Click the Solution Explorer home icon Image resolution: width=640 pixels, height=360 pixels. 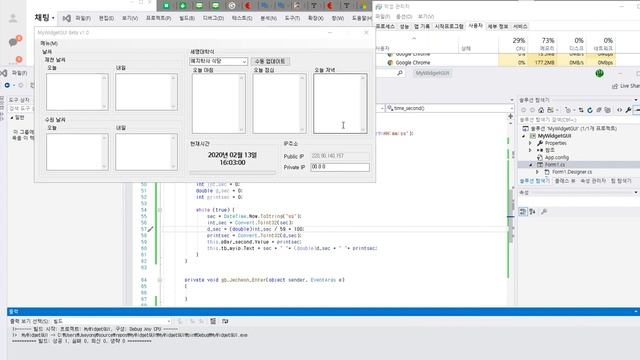(541, 110)
